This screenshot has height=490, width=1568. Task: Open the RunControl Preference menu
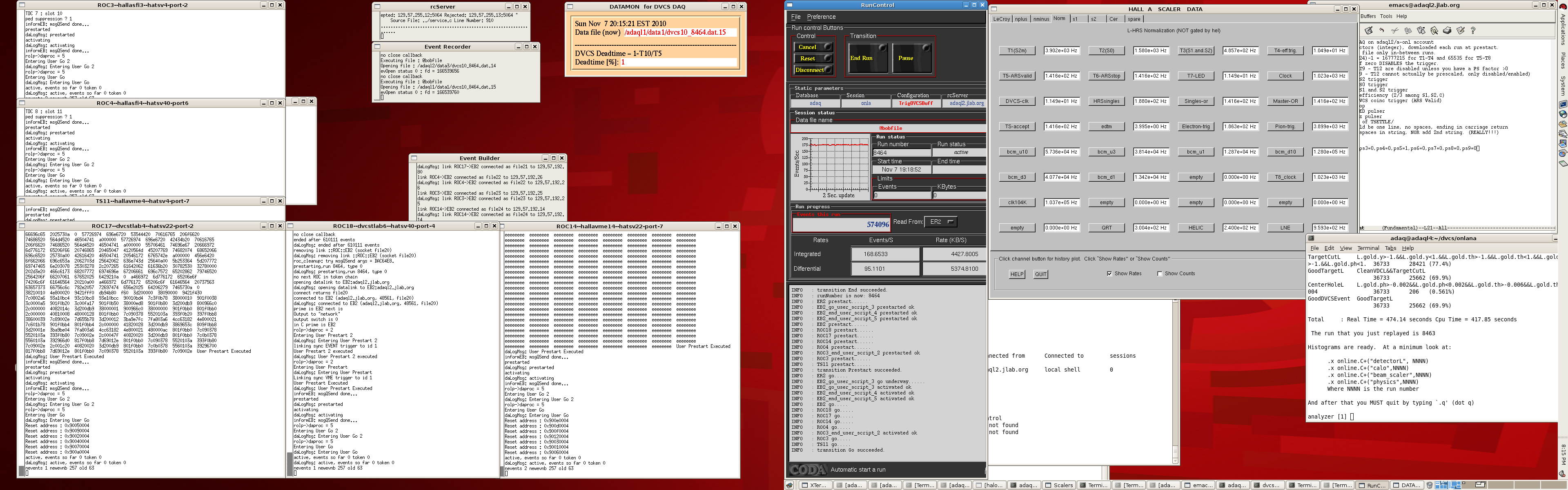[821, 17]
